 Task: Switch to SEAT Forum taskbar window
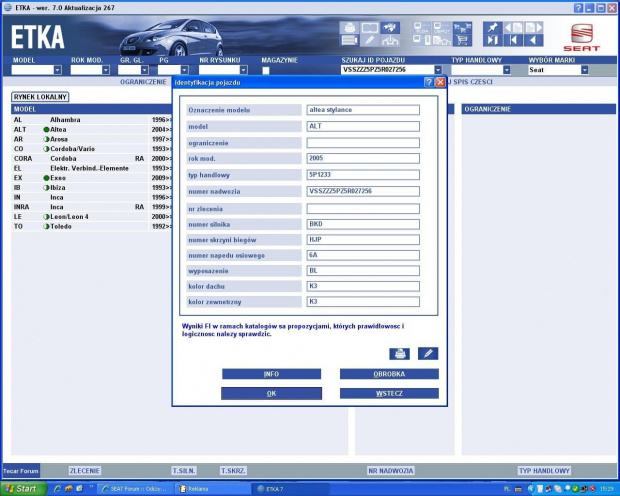pyautogui.click(x=134, y=489)
